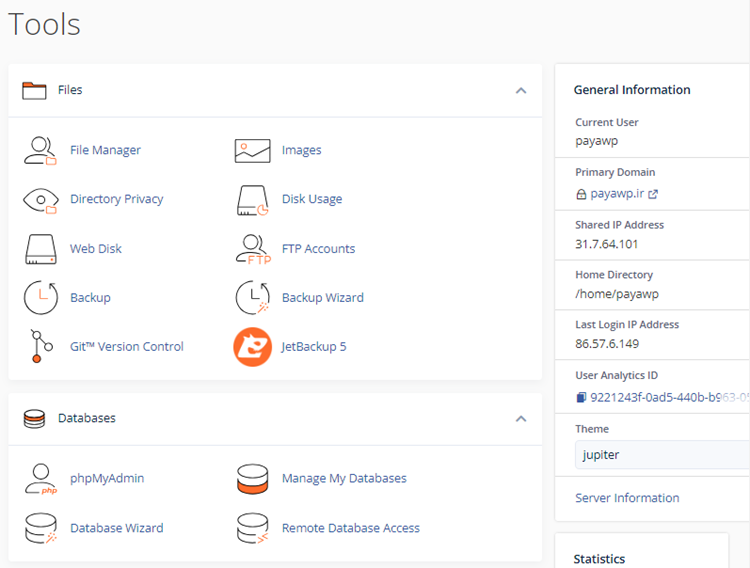Click the Remote Database Access link
The height and width of the screenshot is (568, 750).
pos(350,528)
